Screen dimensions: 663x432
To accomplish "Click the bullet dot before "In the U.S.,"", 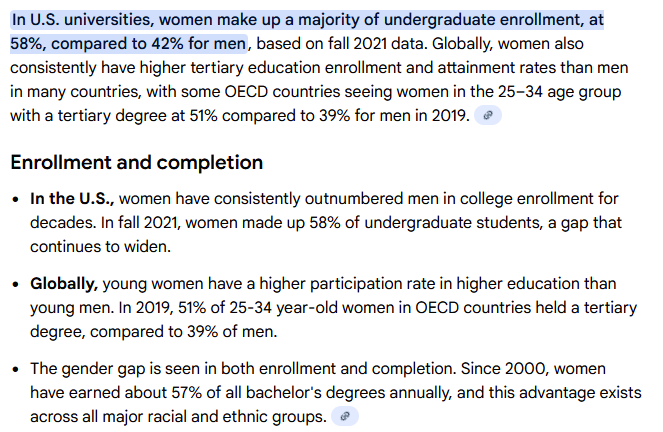I will click(x=15, y=199).
